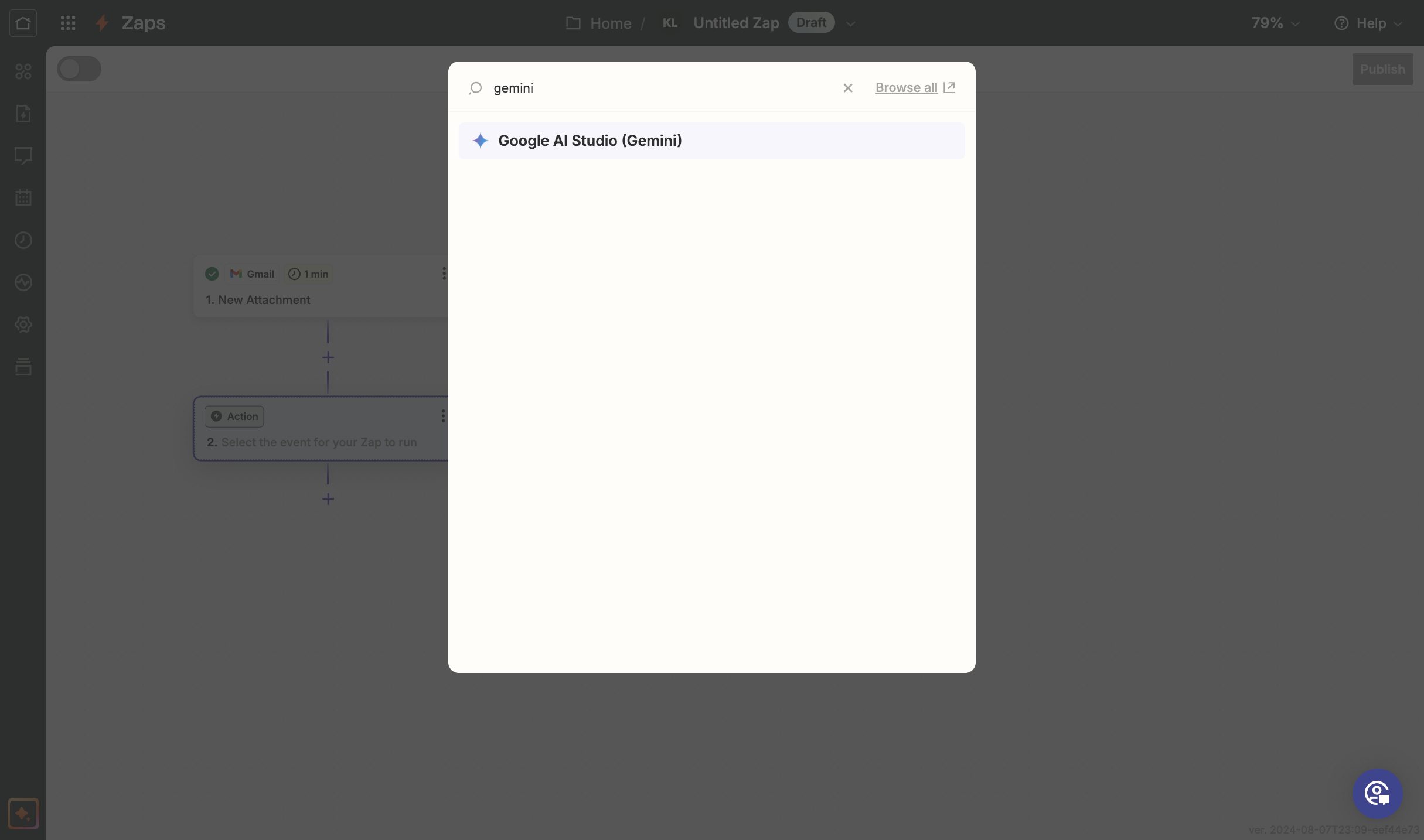Open the comments icon in sidebar
The width and height of the screenshot is (1424, 840).
click(23, 156)
